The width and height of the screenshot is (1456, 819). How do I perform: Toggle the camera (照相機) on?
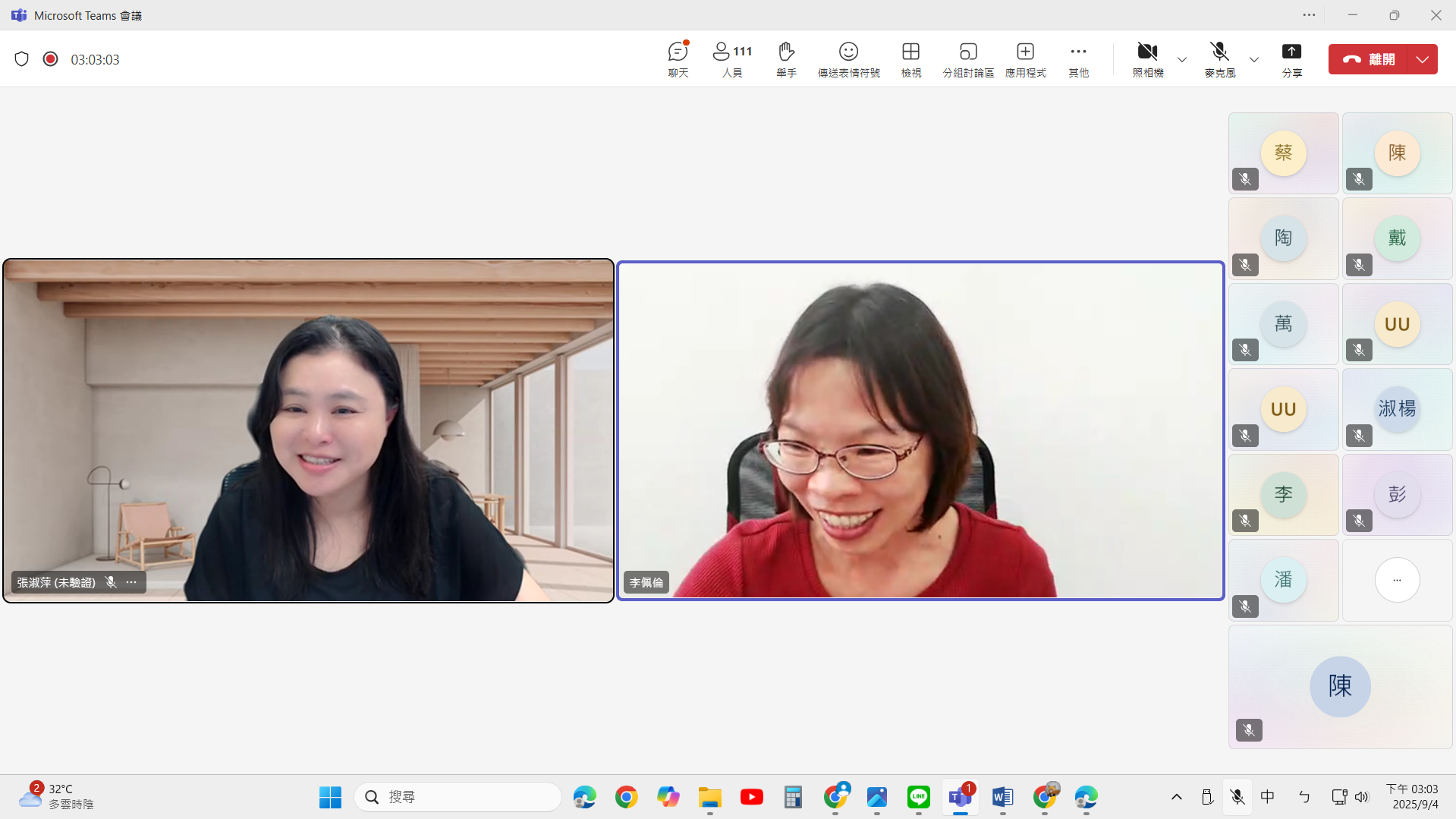coord(1147,59)
